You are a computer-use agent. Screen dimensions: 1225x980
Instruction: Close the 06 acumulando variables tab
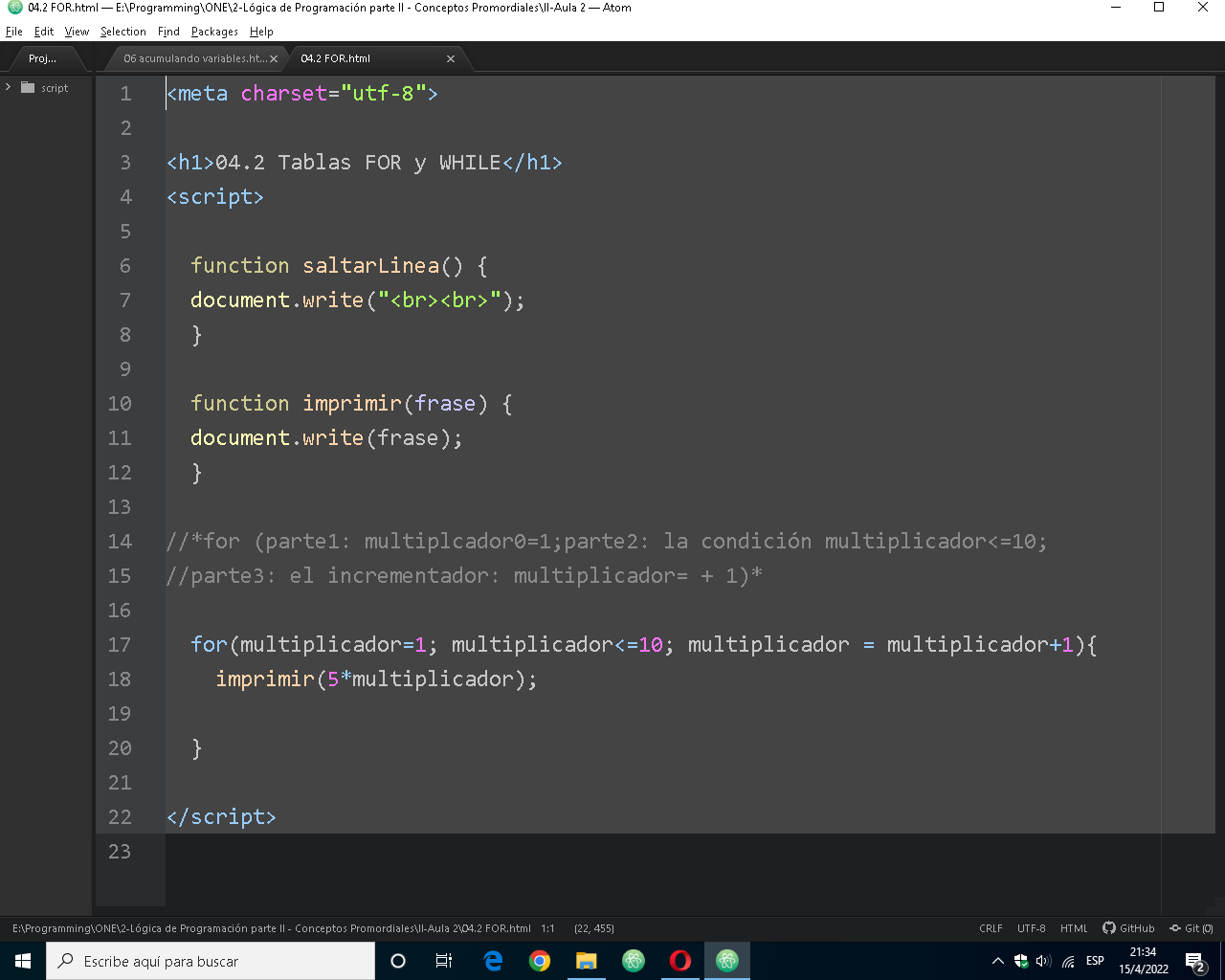coord(274,58)
